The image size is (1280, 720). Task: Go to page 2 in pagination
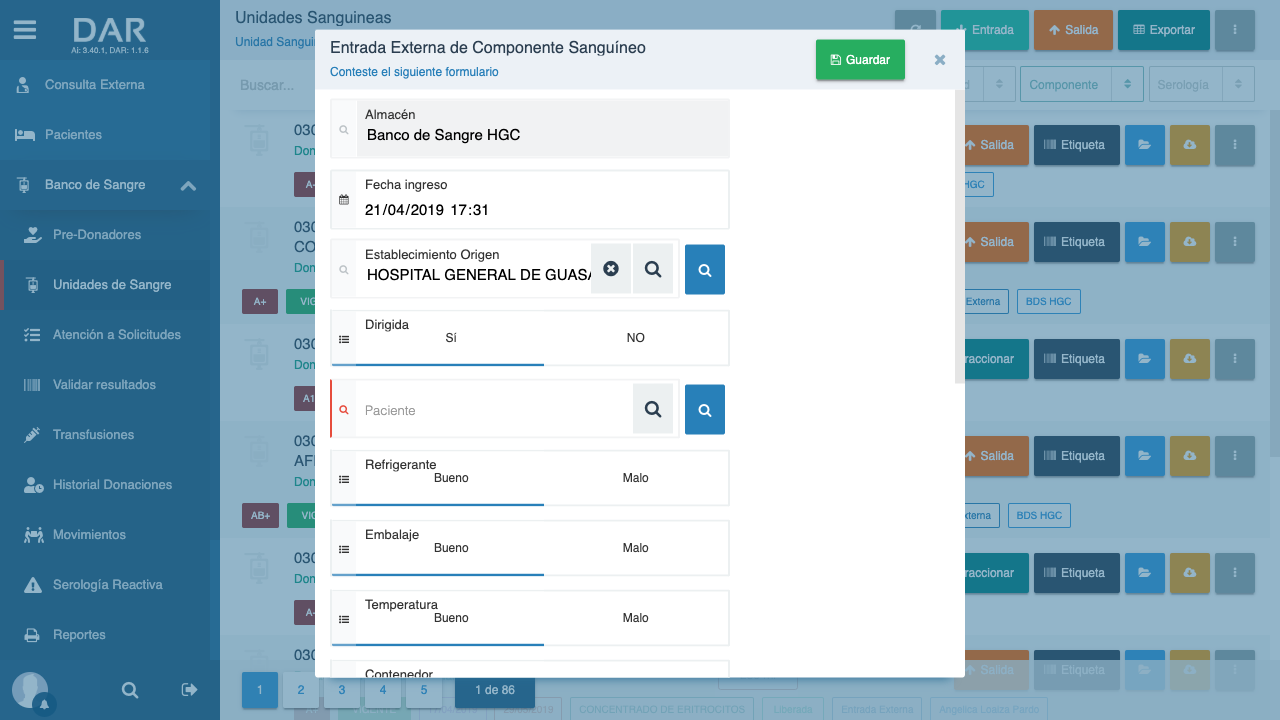coord(300,690)
